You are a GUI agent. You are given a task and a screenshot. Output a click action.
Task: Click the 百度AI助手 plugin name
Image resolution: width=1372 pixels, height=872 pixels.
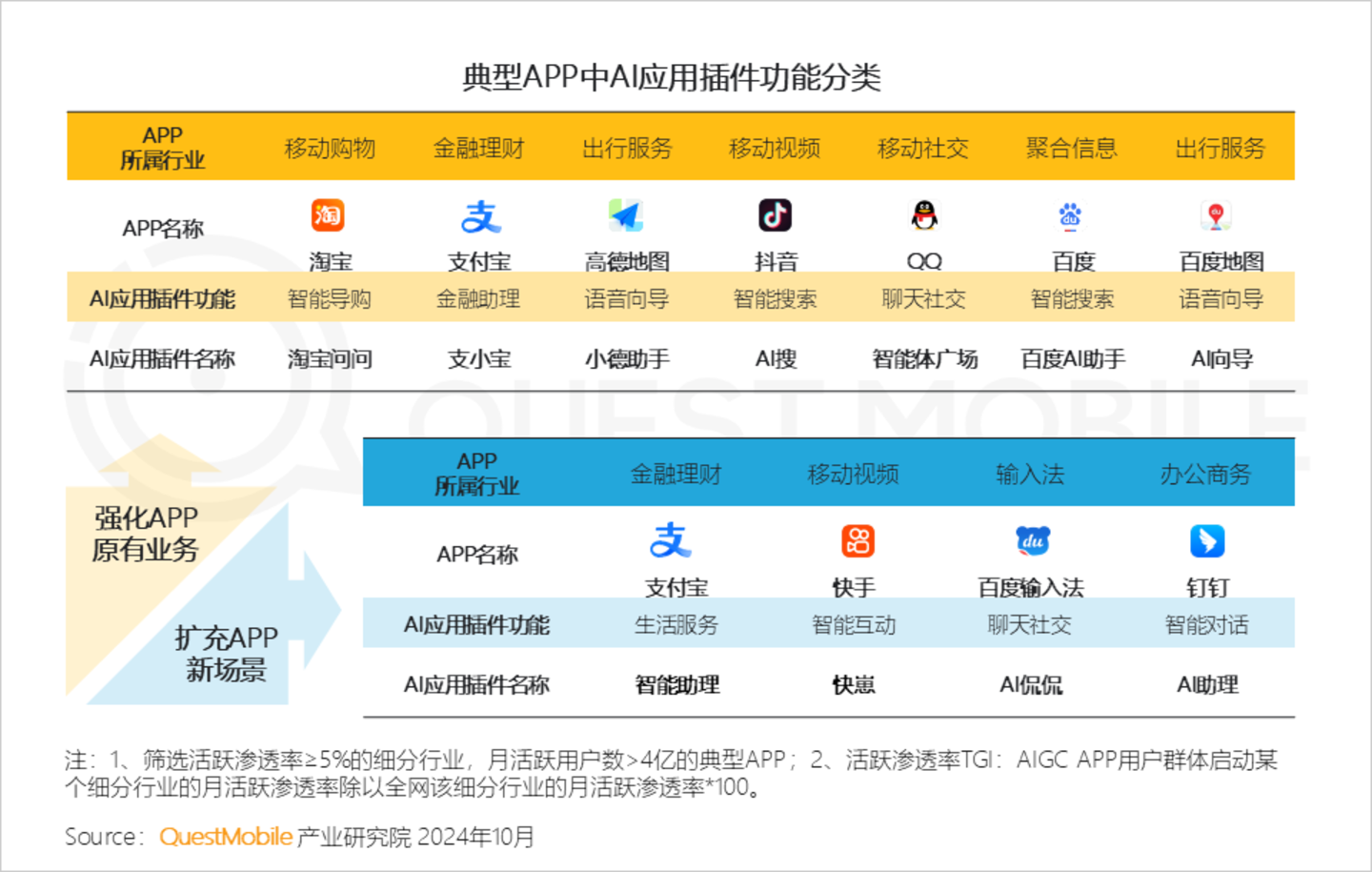click(1073, 359)
